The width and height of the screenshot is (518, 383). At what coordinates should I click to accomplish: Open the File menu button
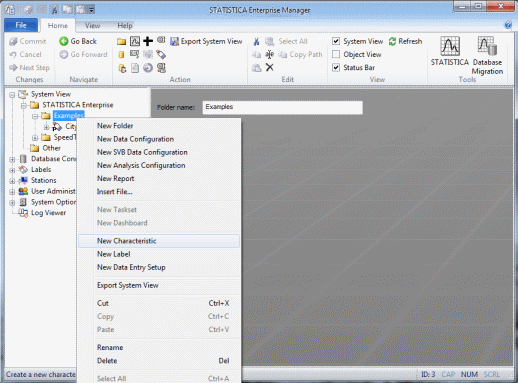(21, 25)
